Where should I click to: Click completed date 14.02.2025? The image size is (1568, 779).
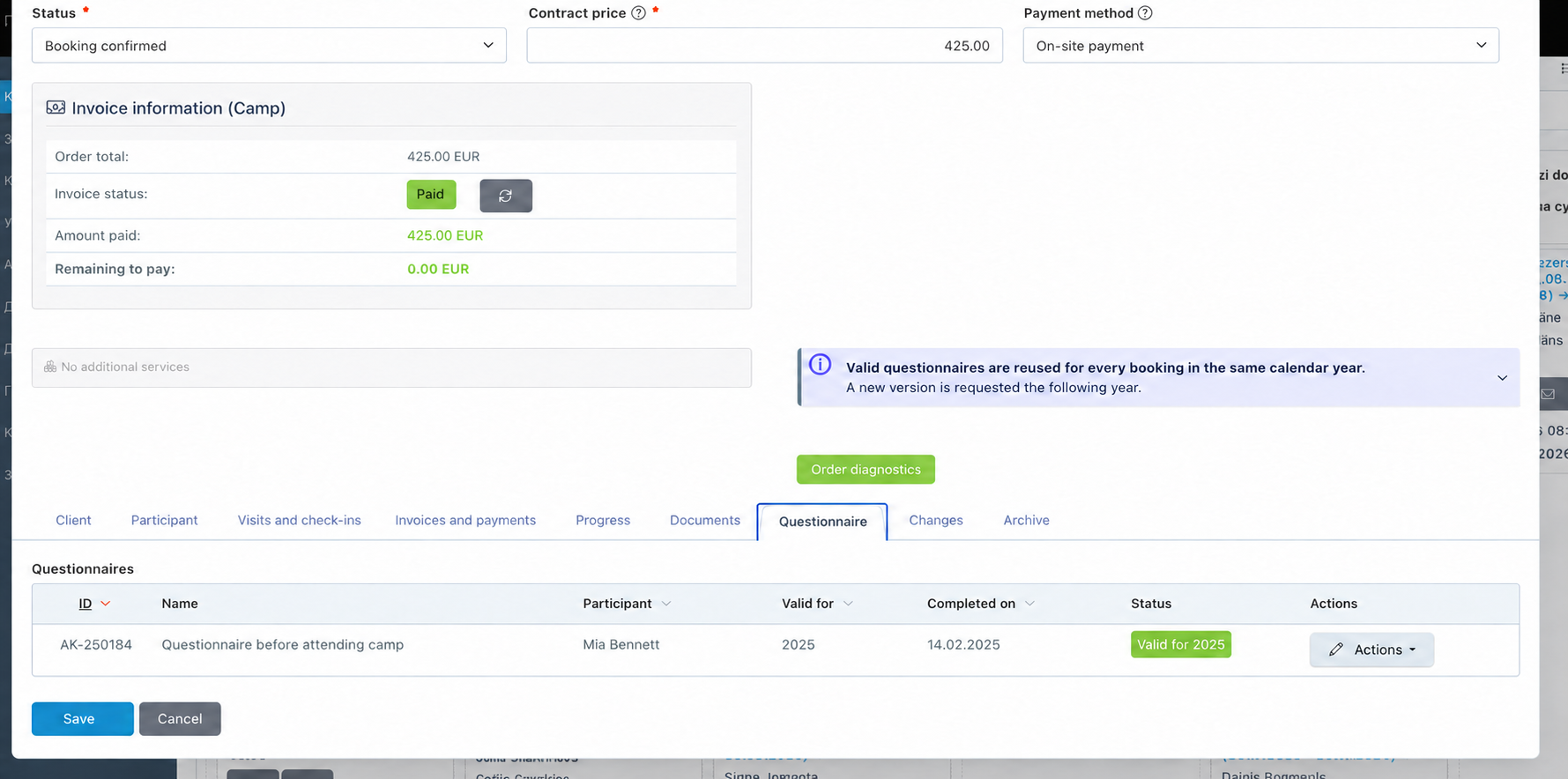point(963,645)
